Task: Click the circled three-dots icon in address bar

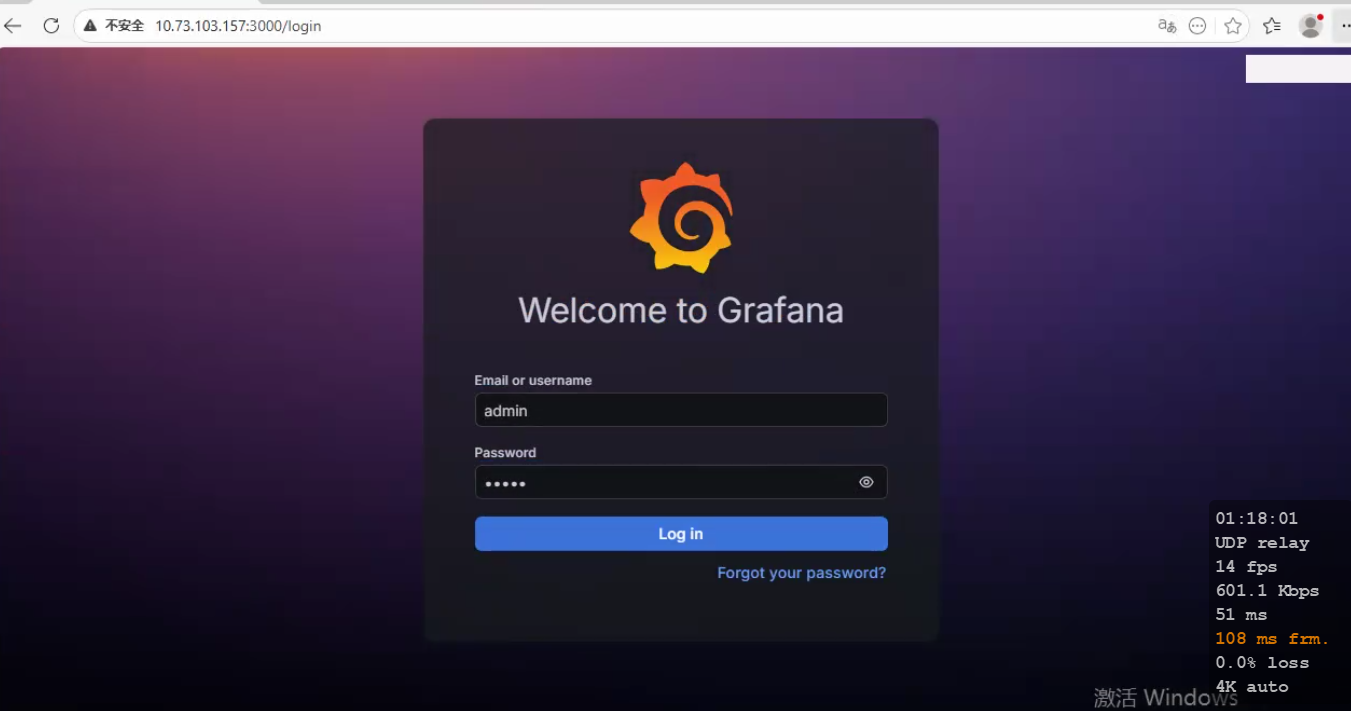Action: coord(1197,26)
